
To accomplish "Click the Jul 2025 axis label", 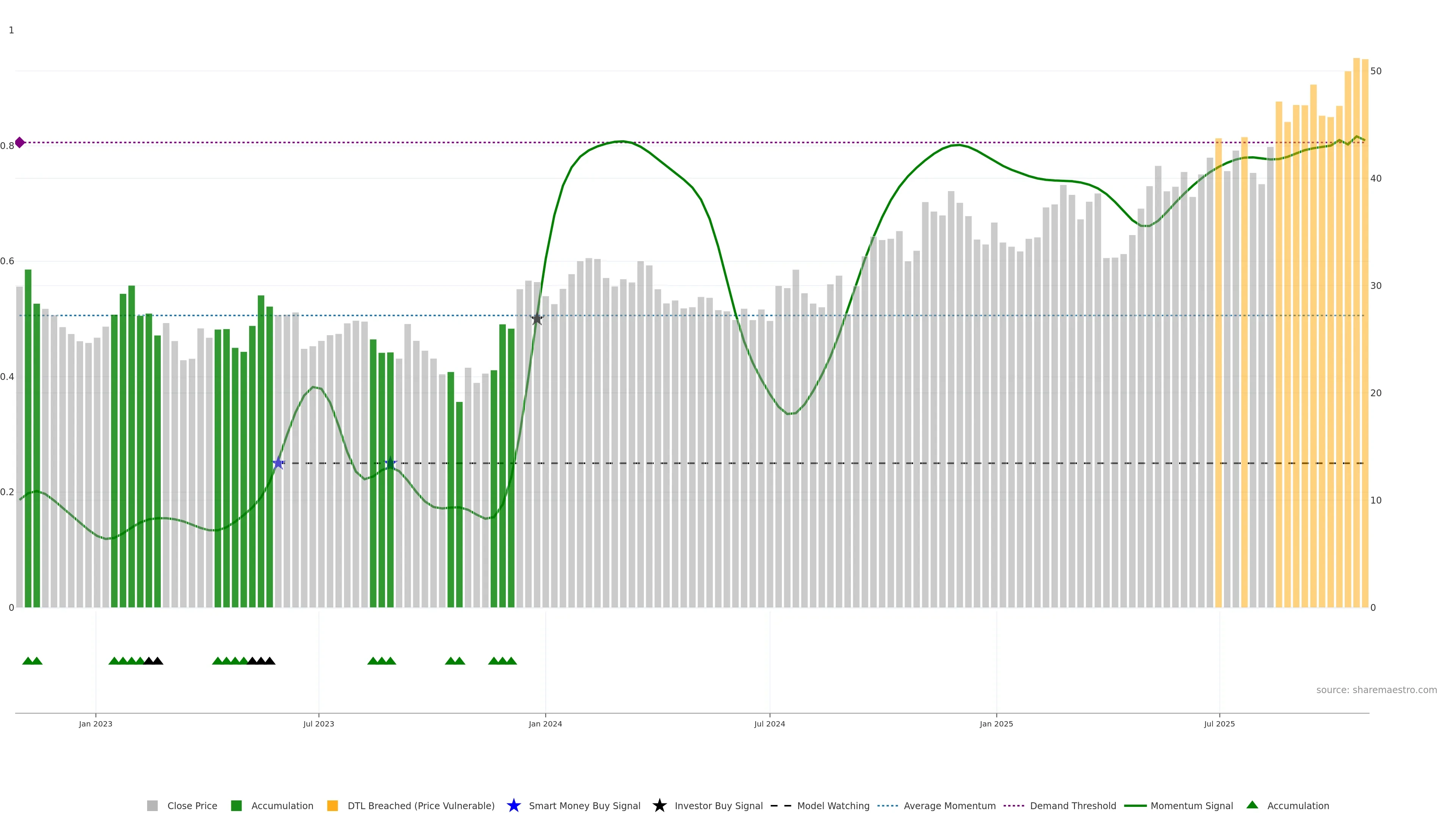I will tap(1219, 723).
